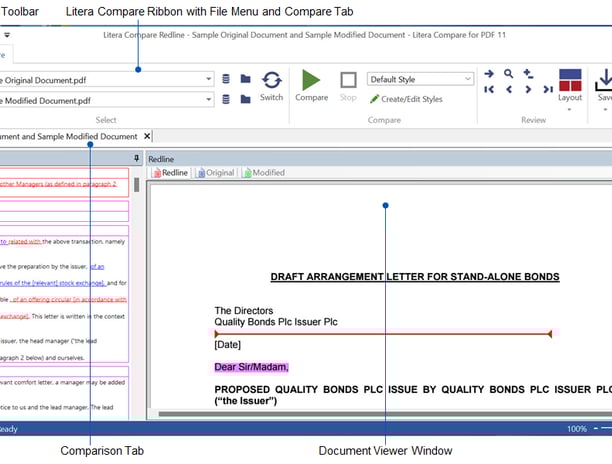This screenshot has width=612, height=464.
Task: Open Quick Access Toolbar customize arrow
Action: 7,35
